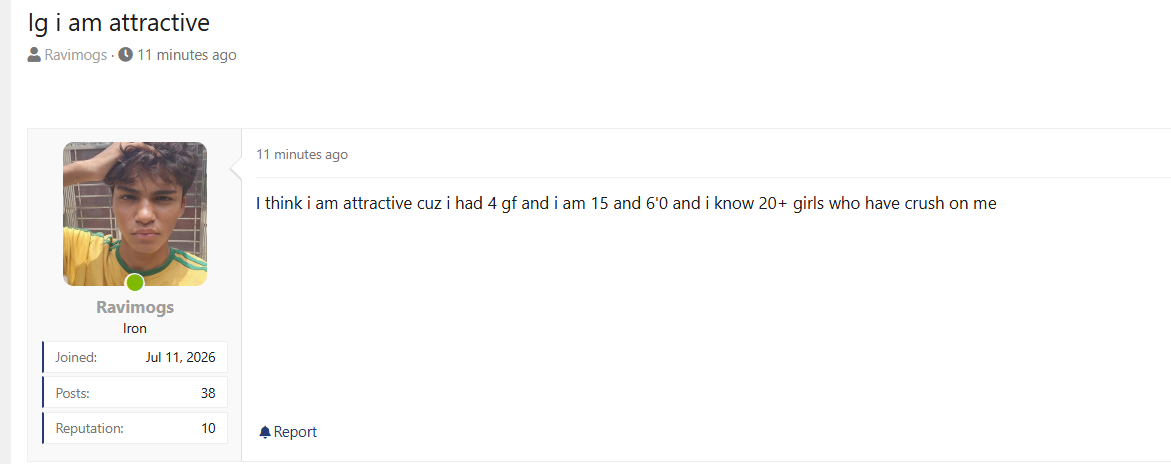
Task: Click the 'Posts:' label in user stats
Action: point(72,393)
